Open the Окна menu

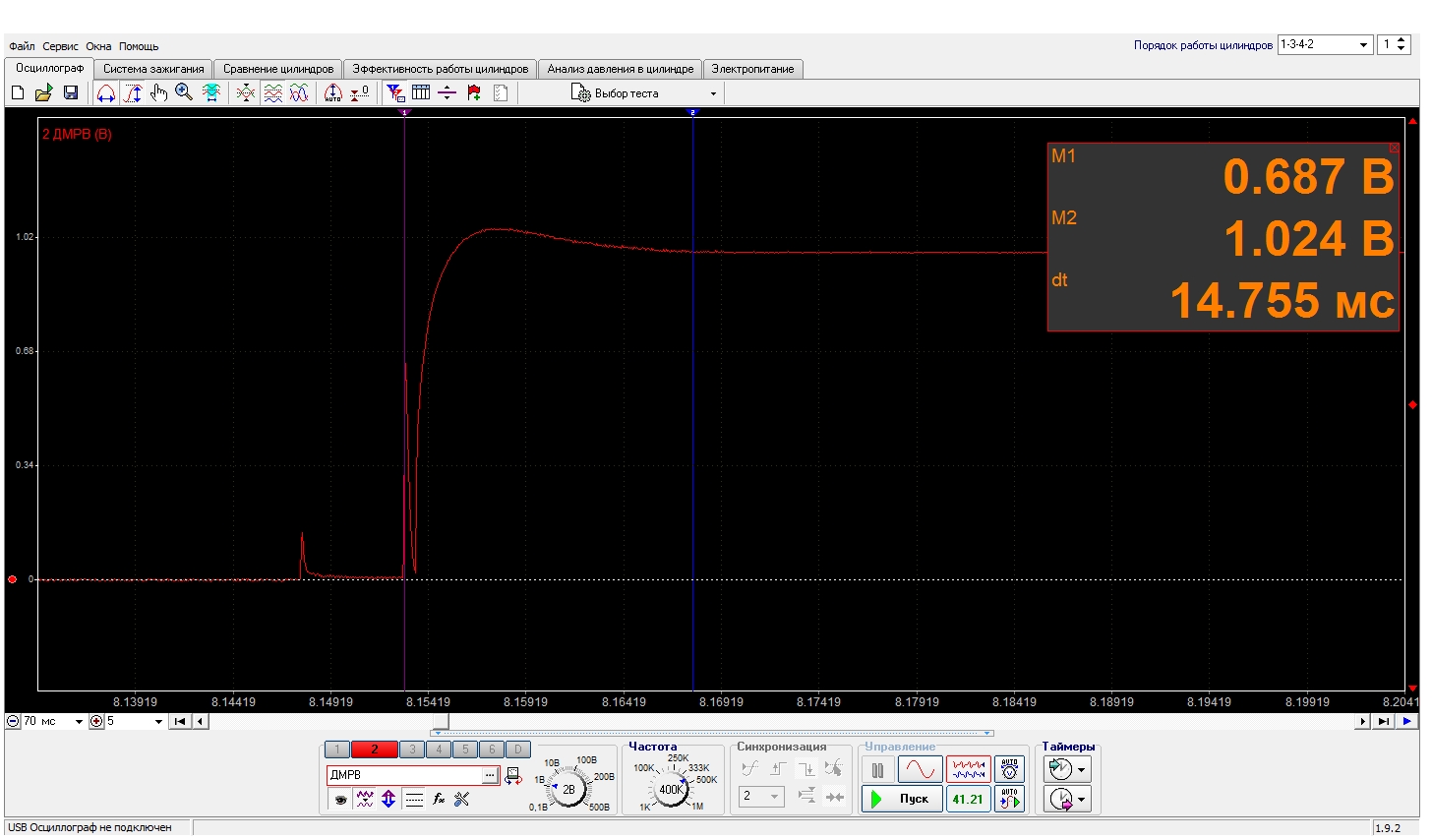(x=98, y=46)
